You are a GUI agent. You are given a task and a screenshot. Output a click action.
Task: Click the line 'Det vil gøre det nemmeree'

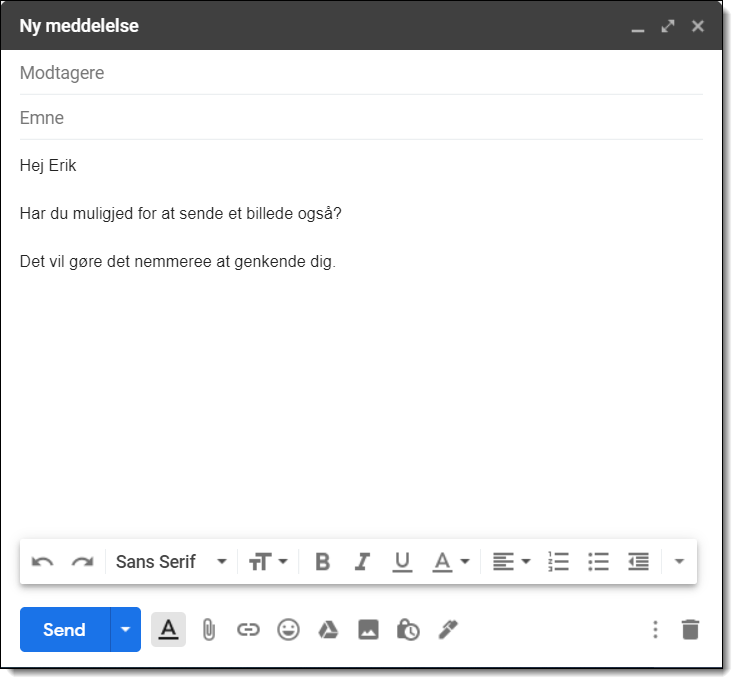coord(178,263)
